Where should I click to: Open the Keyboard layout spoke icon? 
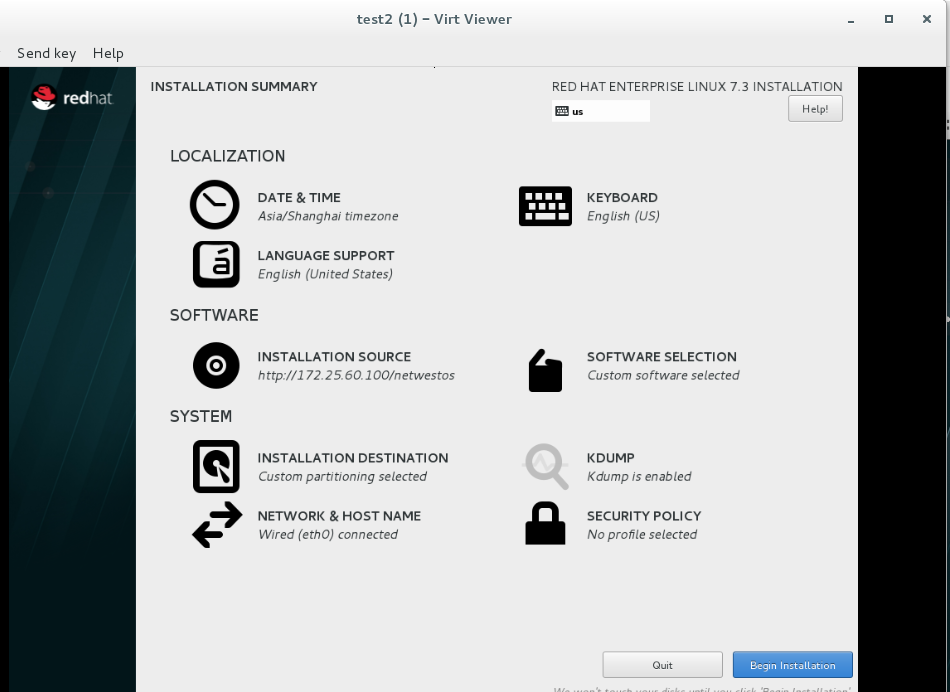pos(545,206)
